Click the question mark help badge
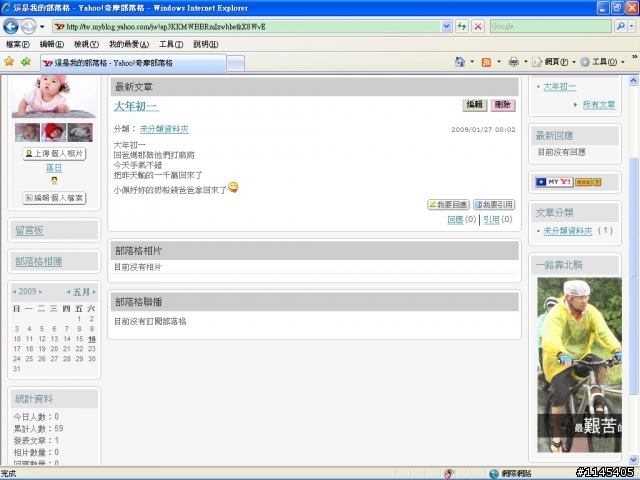Viewport: 640px width, 480px height. (x=597, y=182)
